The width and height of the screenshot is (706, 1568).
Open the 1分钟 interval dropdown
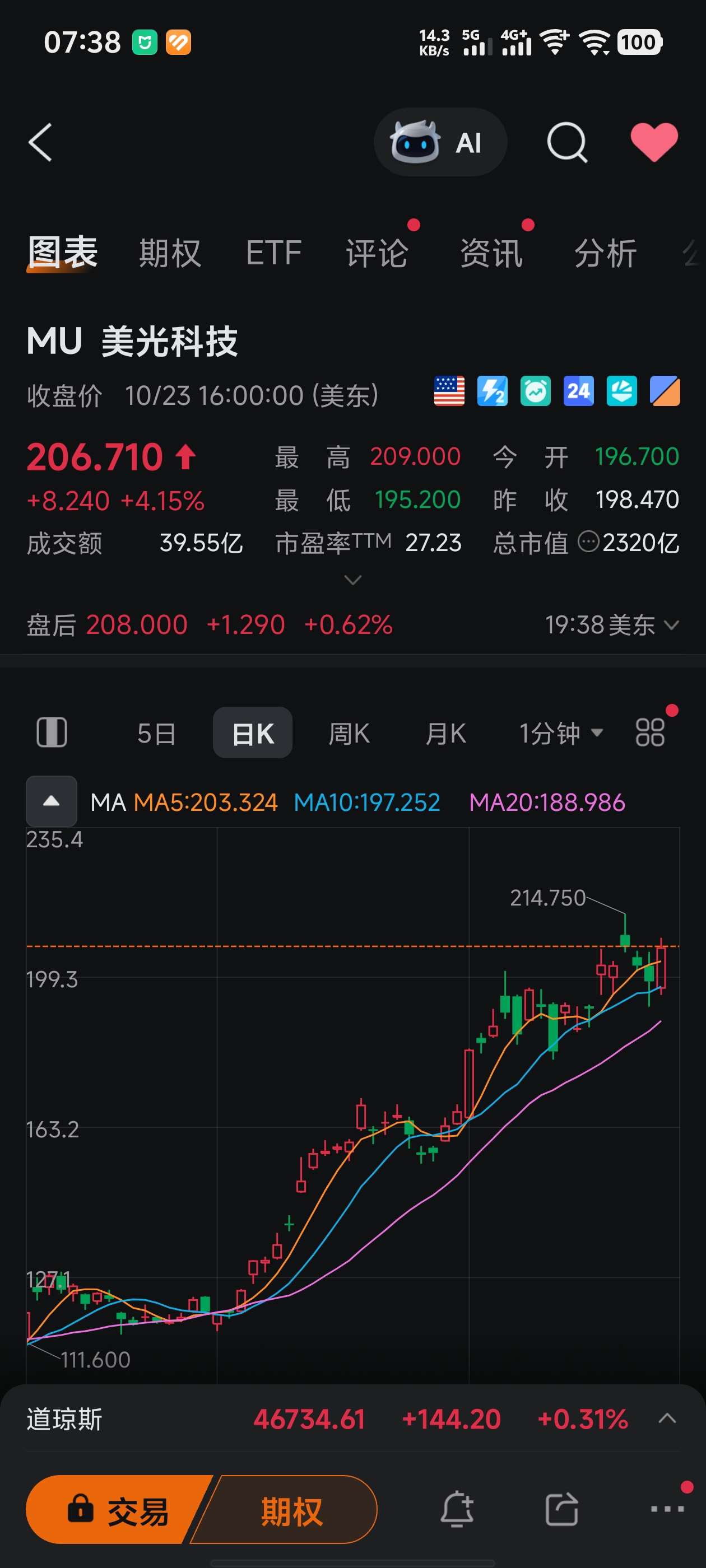[x=560, y=733]
